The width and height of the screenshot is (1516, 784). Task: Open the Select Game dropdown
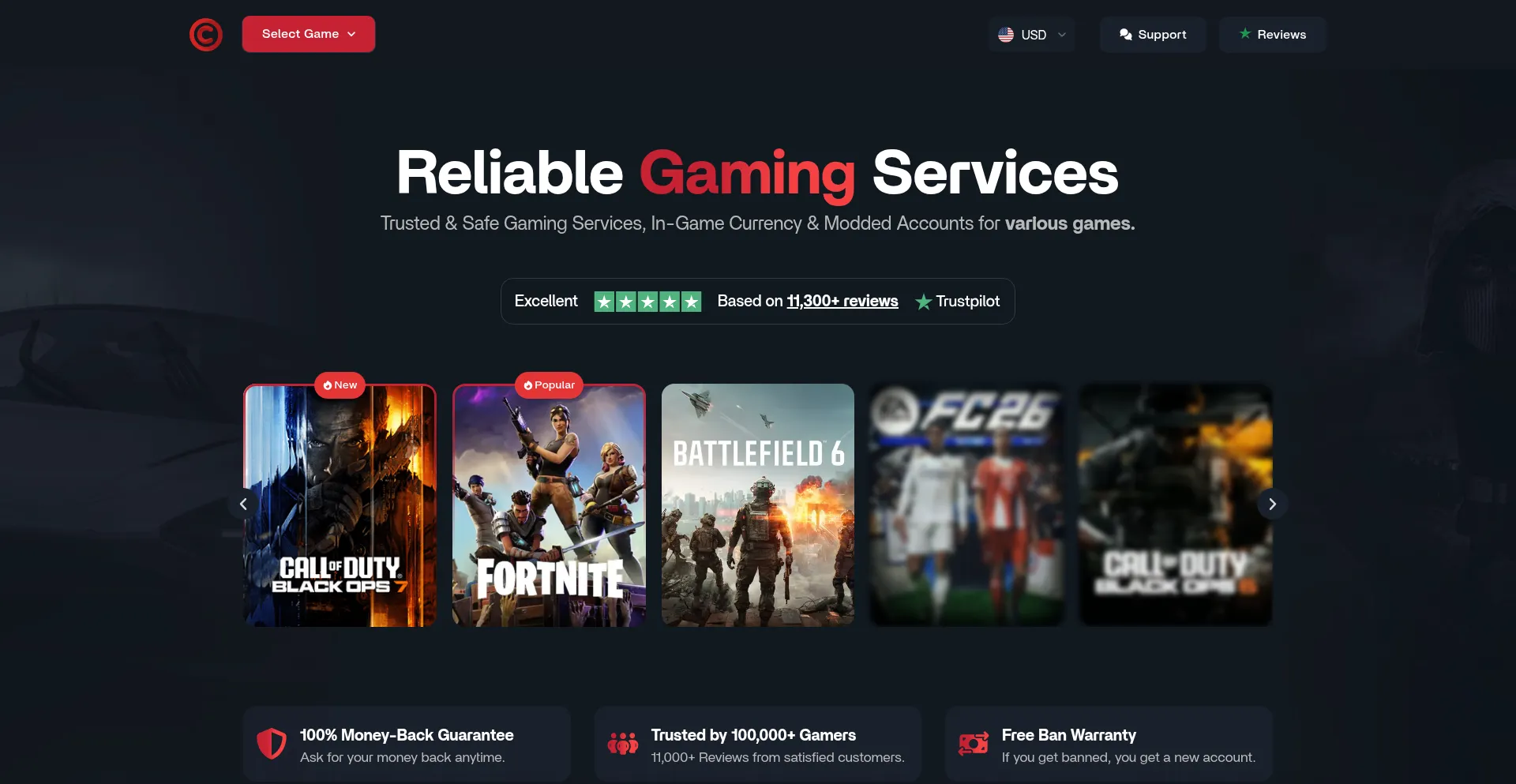tap(309, 34)
